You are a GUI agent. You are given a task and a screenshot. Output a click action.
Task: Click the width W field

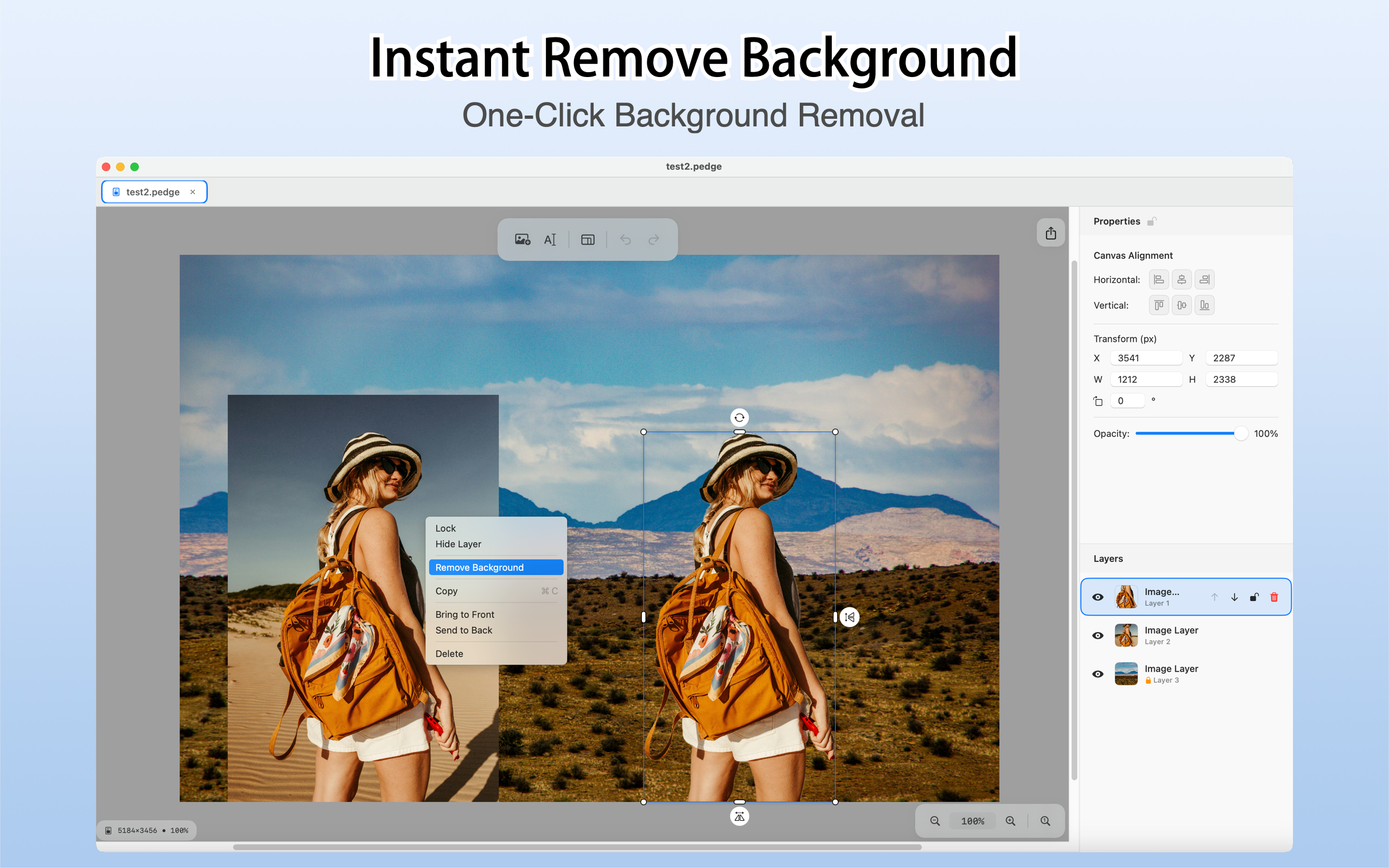tap(1145, 379)
